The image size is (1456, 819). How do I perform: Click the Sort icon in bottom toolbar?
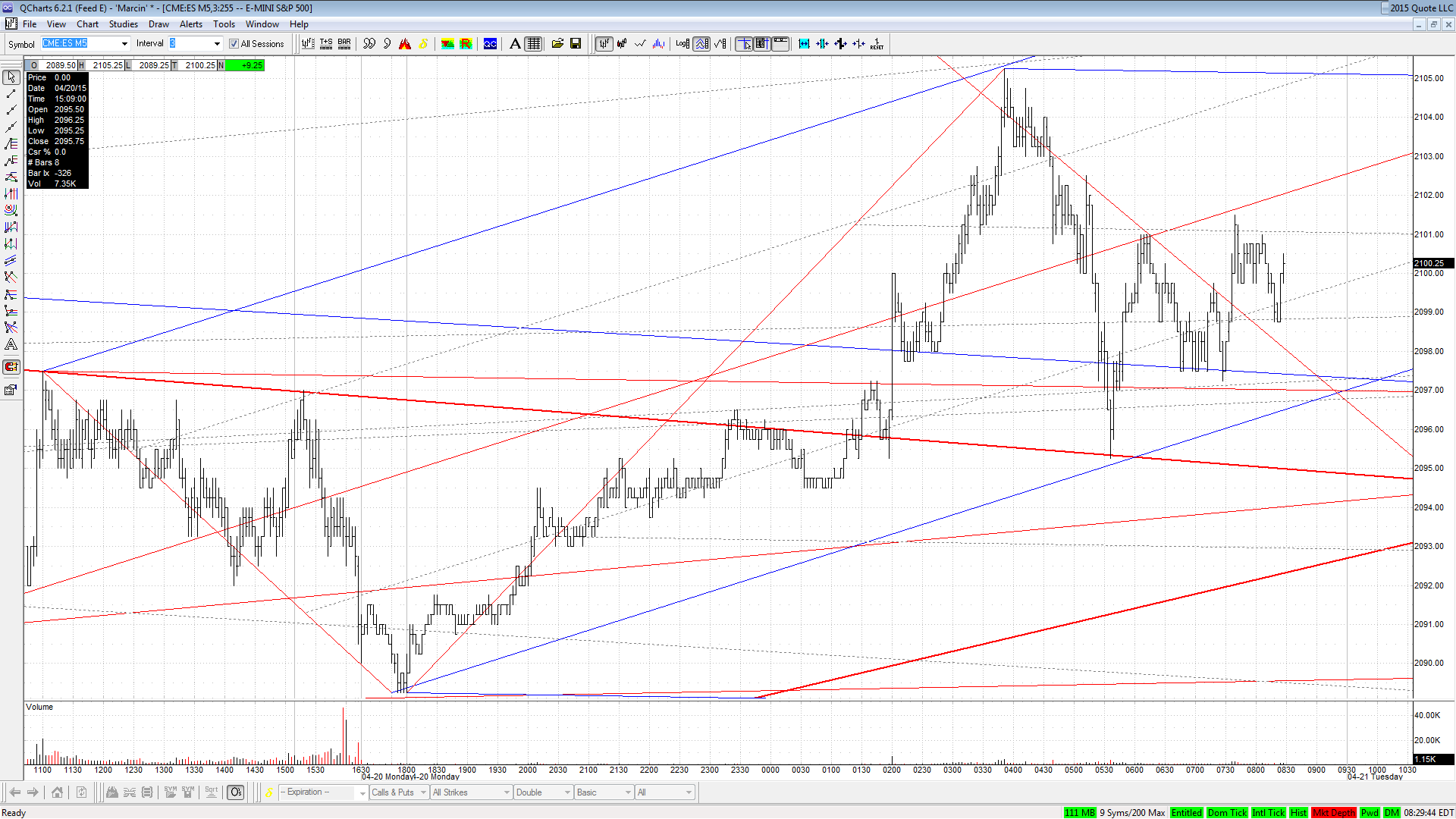tap(212, 792)
